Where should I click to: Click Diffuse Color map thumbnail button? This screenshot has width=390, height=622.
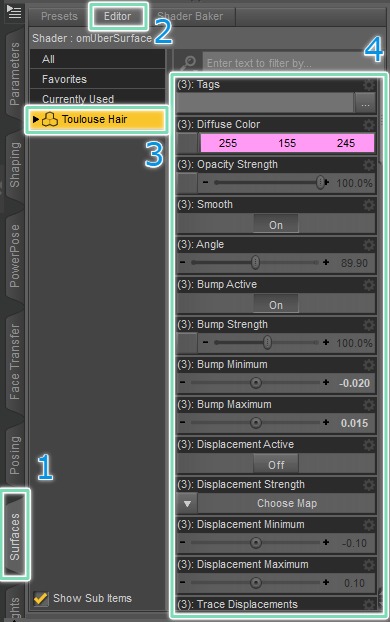pyautogui.click(x=187, y=143)
